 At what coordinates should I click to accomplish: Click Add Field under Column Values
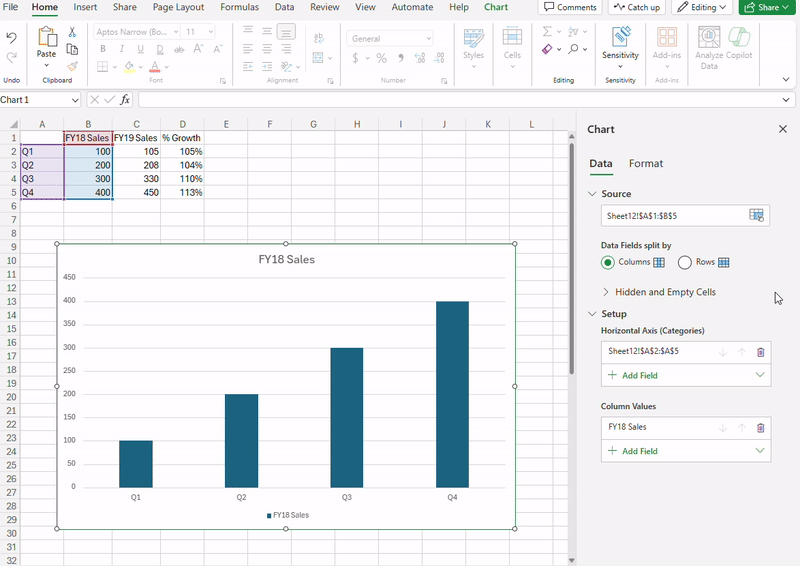(639, 451)
